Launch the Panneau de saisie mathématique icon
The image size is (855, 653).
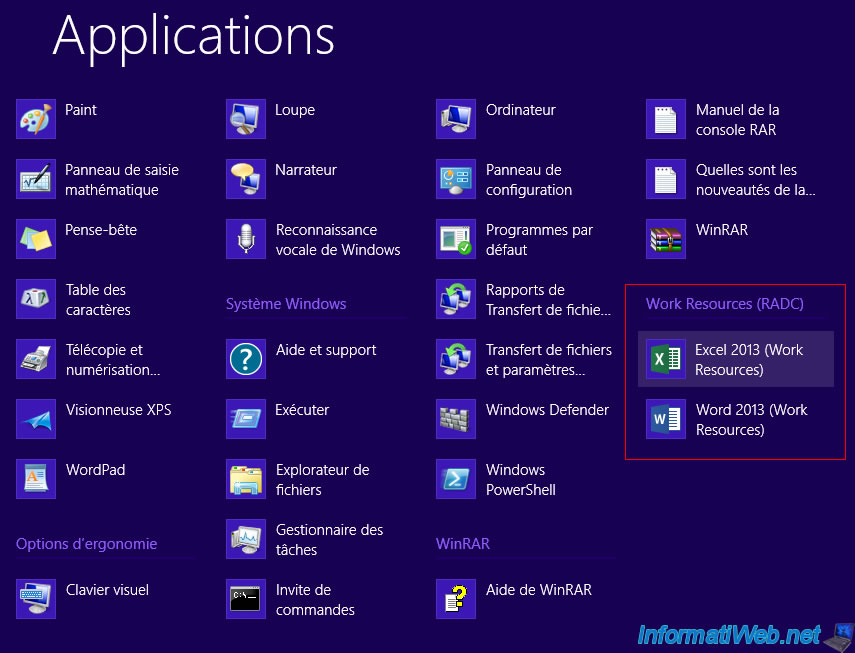pyautogui.click(x=36, y=179)
